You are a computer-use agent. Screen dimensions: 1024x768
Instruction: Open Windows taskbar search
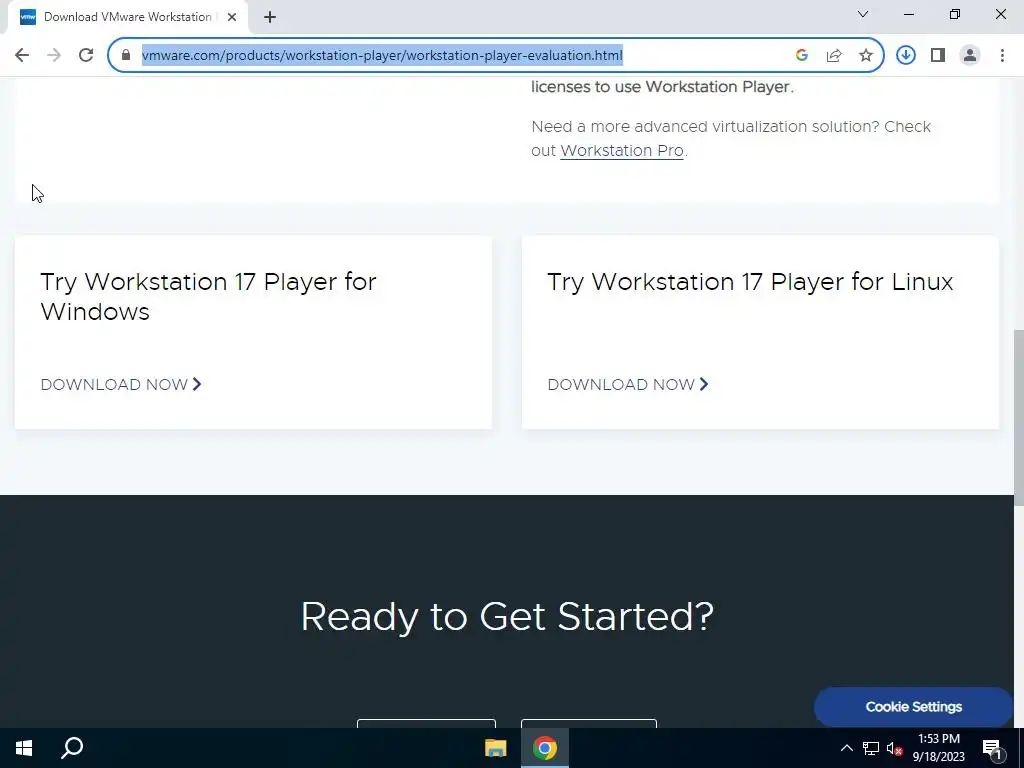(72, 748)
